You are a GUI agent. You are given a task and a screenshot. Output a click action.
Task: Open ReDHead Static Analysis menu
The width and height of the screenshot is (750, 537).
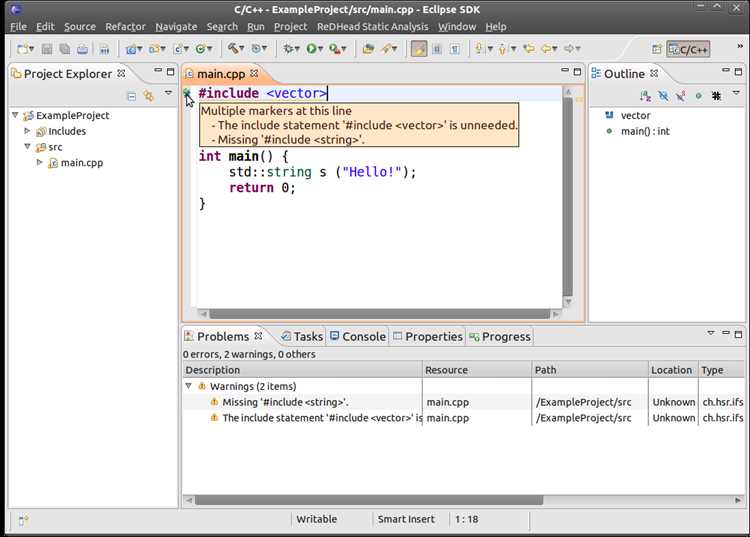pos(373,27)
